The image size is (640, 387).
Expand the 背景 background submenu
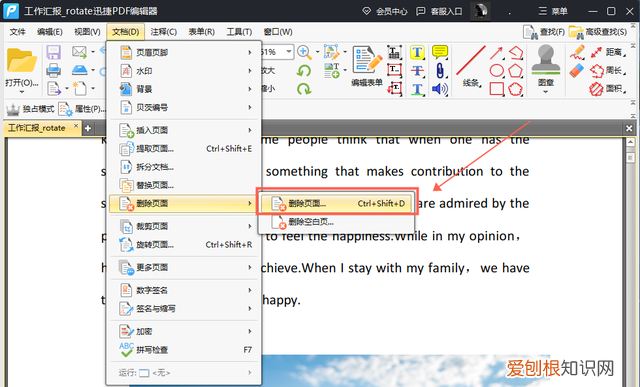pyautogui.click(x=185, y=89)
